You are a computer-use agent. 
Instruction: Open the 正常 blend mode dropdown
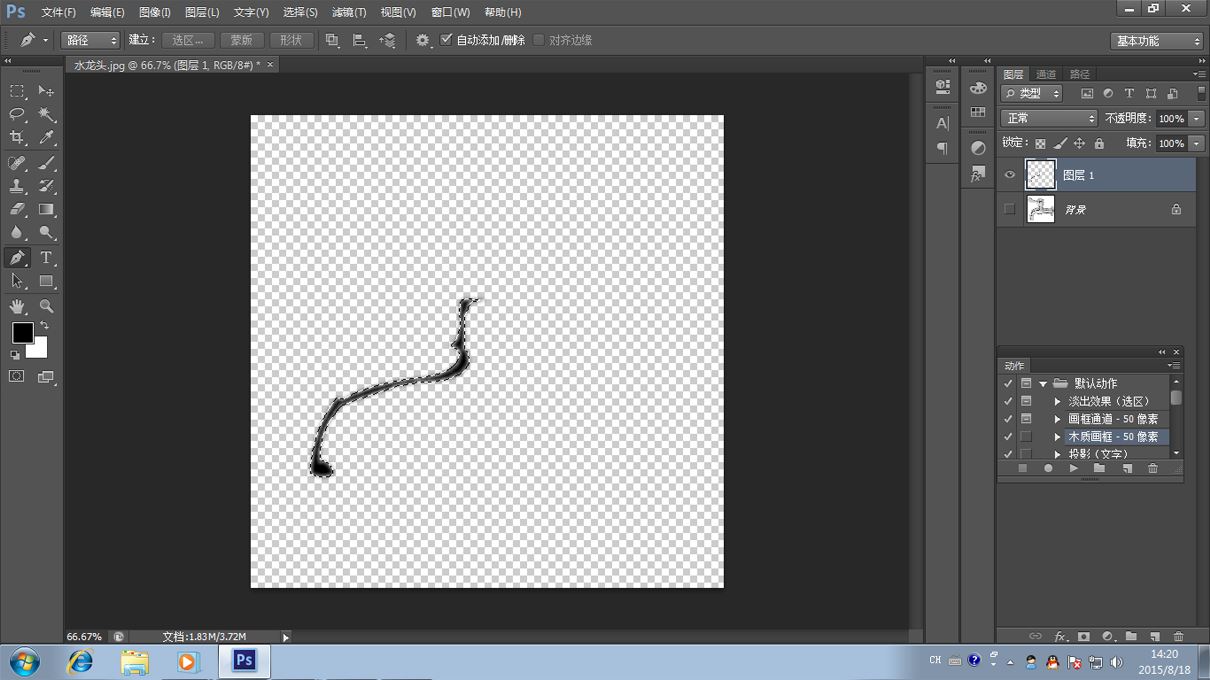[x=1049, y=118]
